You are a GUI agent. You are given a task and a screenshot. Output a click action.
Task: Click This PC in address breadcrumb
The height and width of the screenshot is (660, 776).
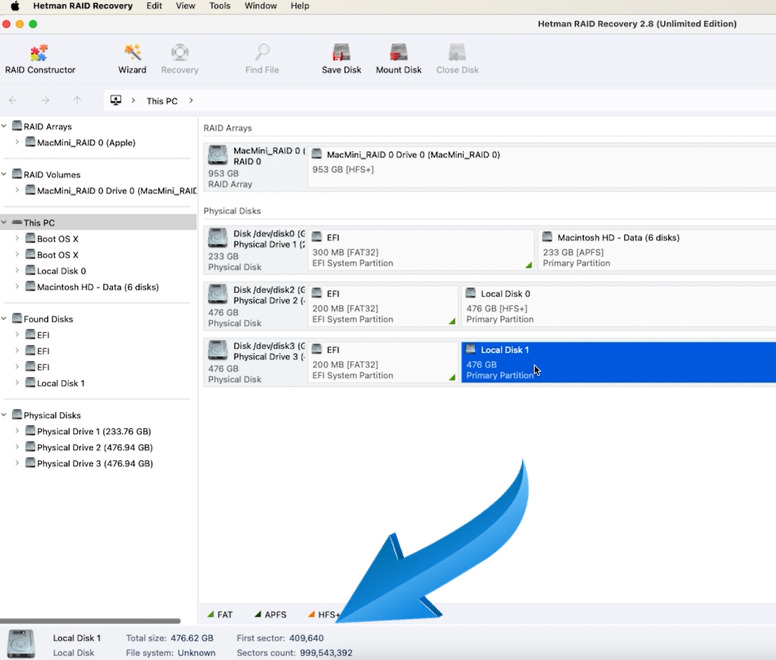(x=162, y=101)
